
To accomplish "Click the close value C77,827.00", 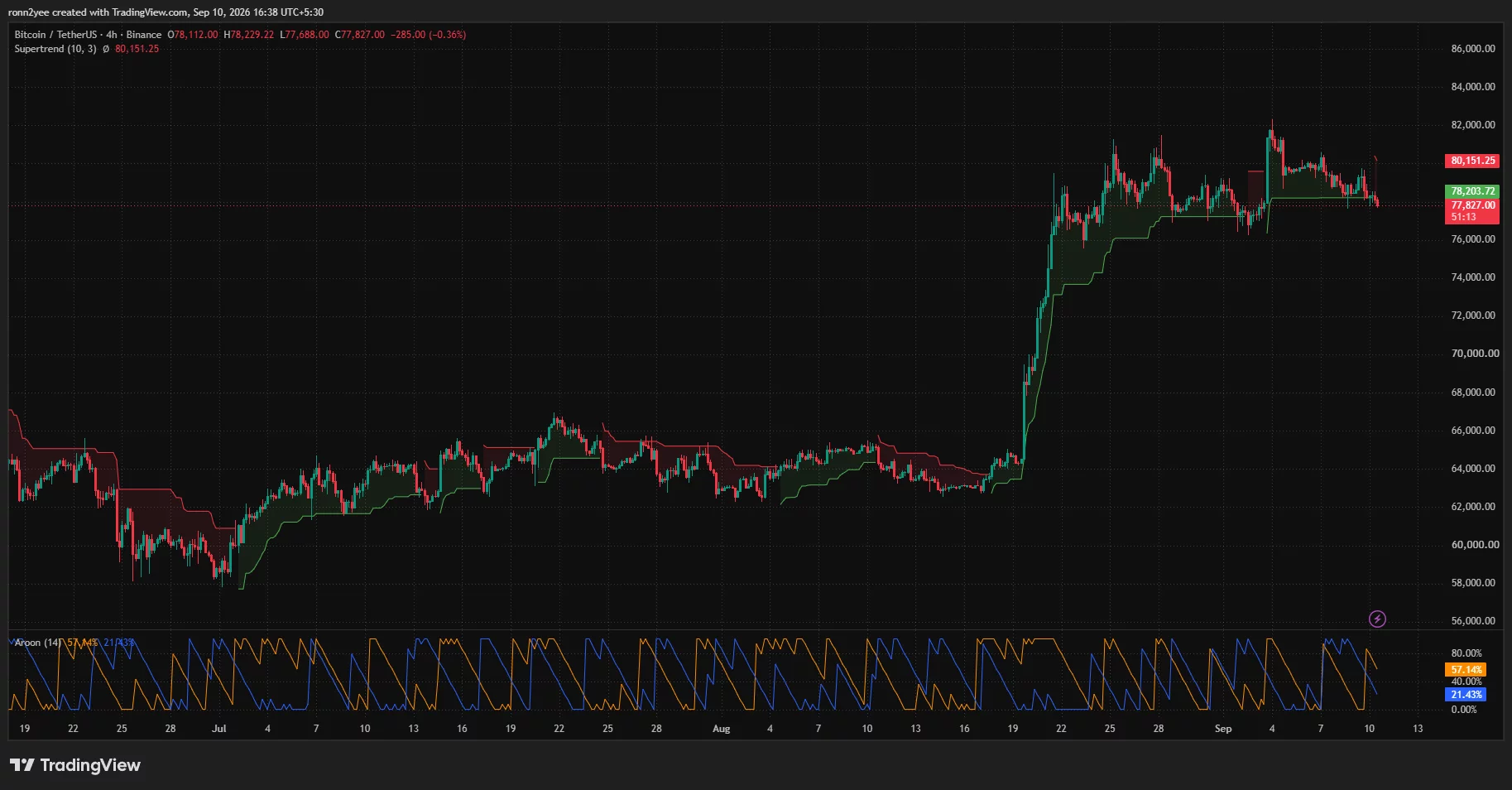I will (360, 35).
